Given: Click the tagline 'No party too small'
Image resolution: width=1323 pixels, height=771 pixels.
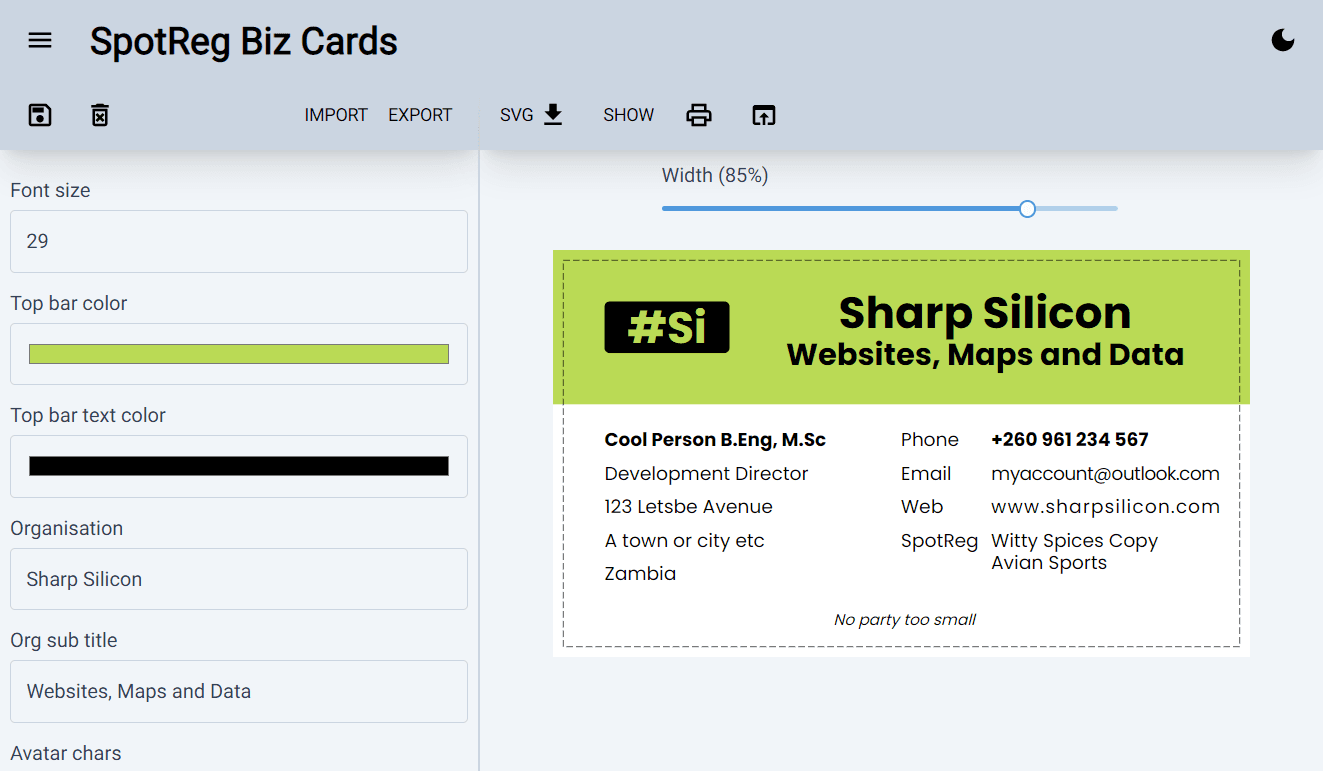Looking at the screenshot, I should click(905, 619).
